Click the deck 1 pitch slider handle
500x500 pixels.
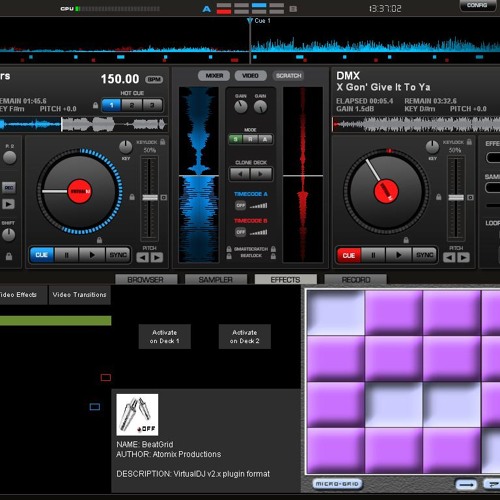click(150, 198)
